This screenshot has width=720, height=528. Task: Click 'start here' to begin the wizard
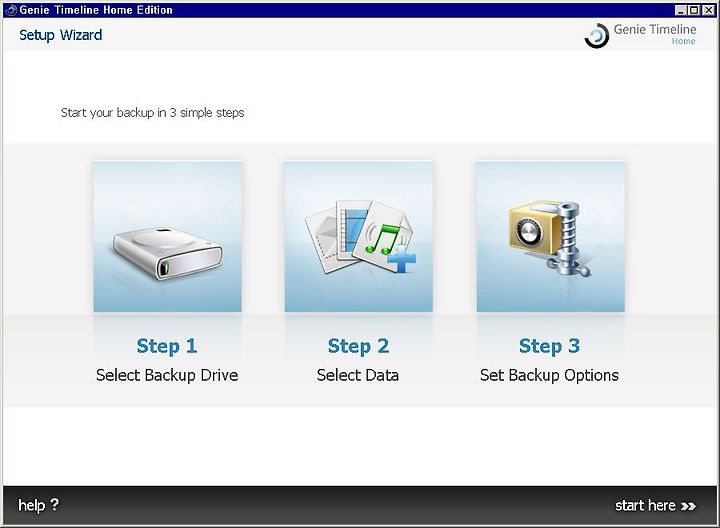(655, 506)
